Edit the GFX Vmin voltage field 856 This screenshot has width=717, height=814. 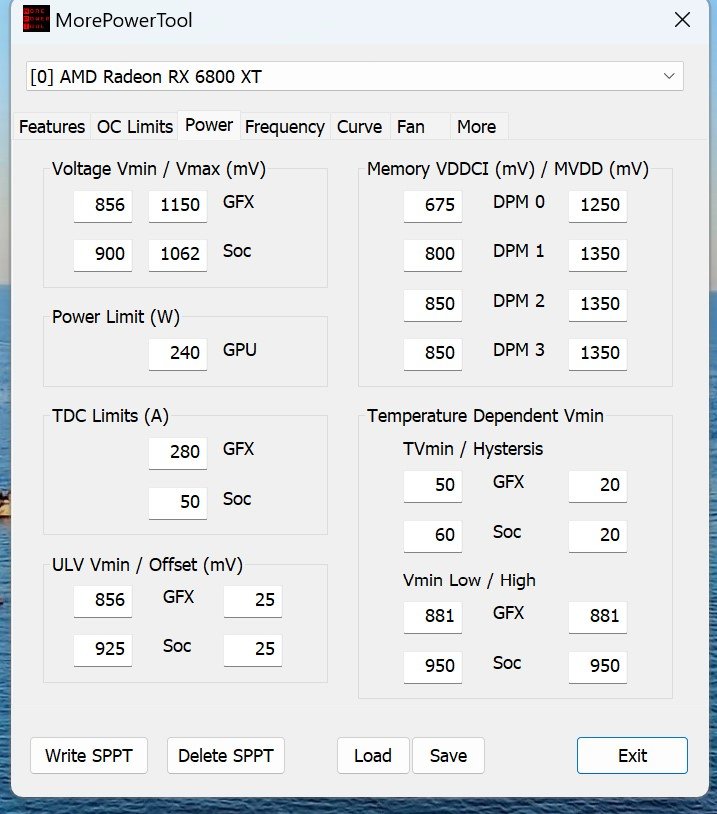(103, 206)
